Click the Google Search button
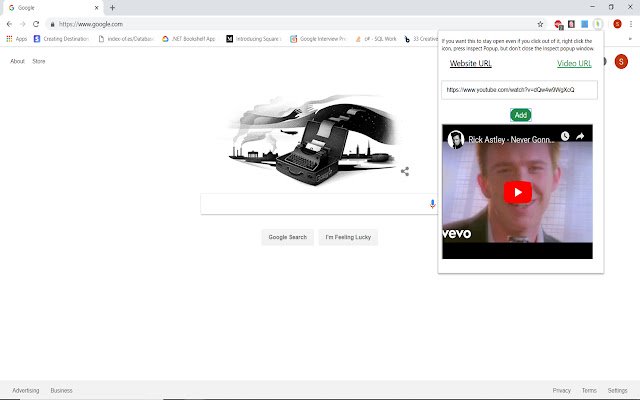 pos(287,237)
